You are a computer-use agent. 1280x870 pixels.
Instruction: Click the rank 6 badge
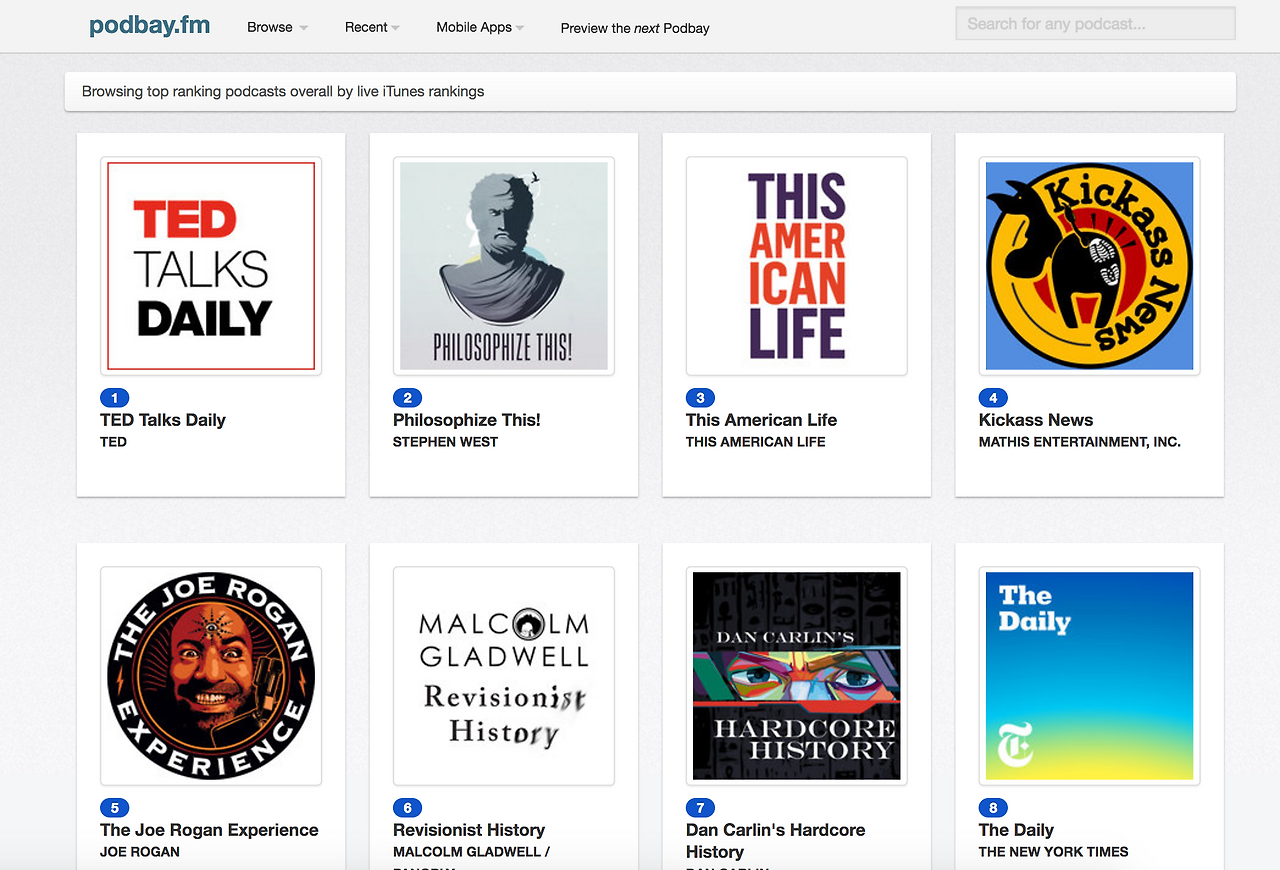click(x=408, y=808)
